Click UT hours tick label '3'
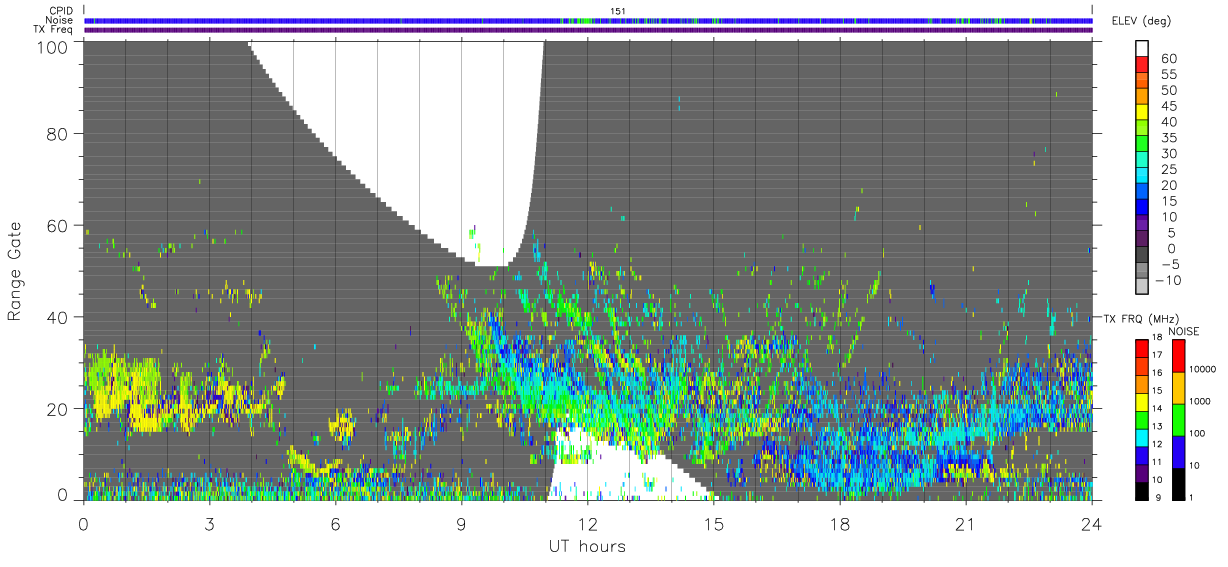 (x=210, y=523)
